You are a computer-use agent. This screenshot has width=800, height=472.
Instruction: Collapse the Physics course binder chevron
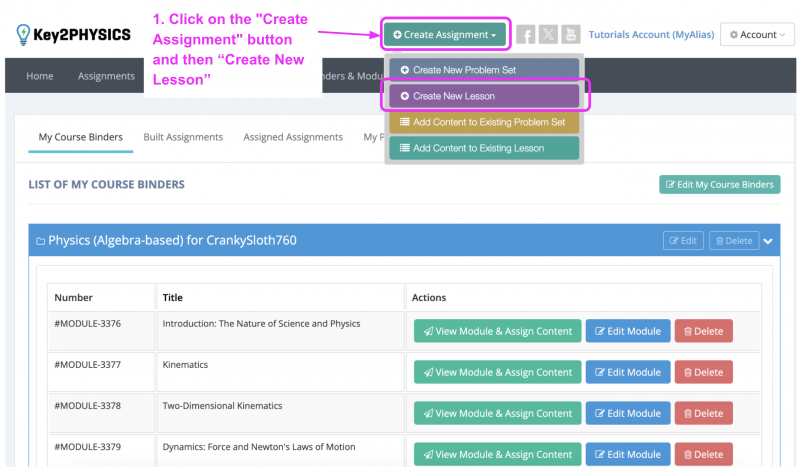(768, 241)
